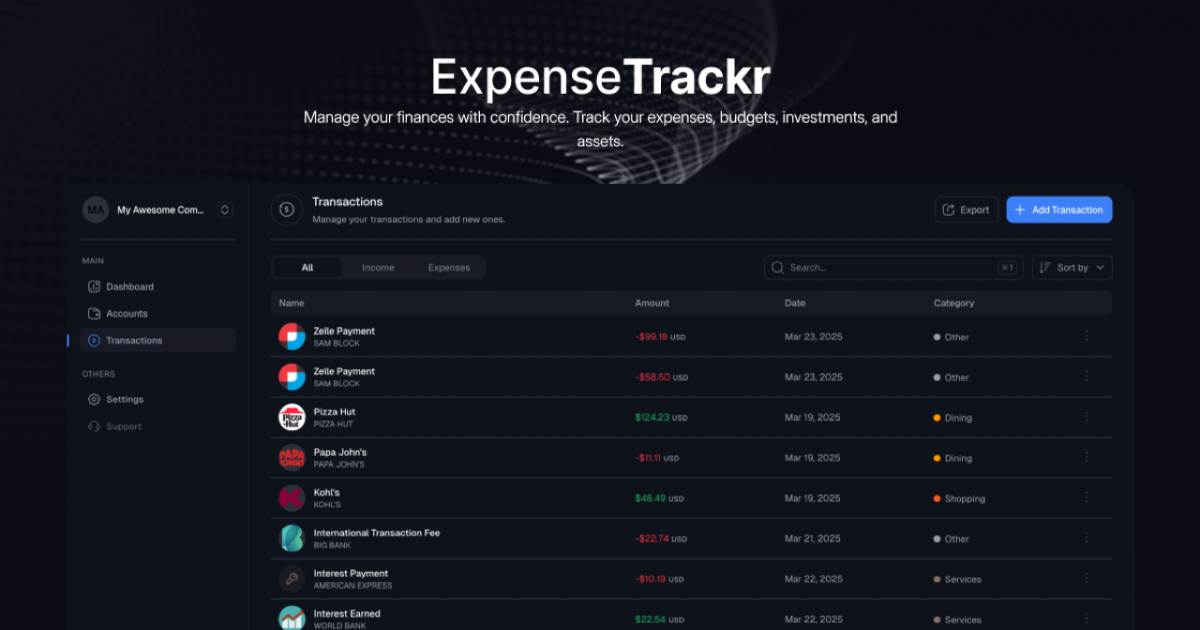Open row options for Pizza Hut transaction
This screenshot has height=630, width=1200.
pyautogui.click(x=1087, y=417)
